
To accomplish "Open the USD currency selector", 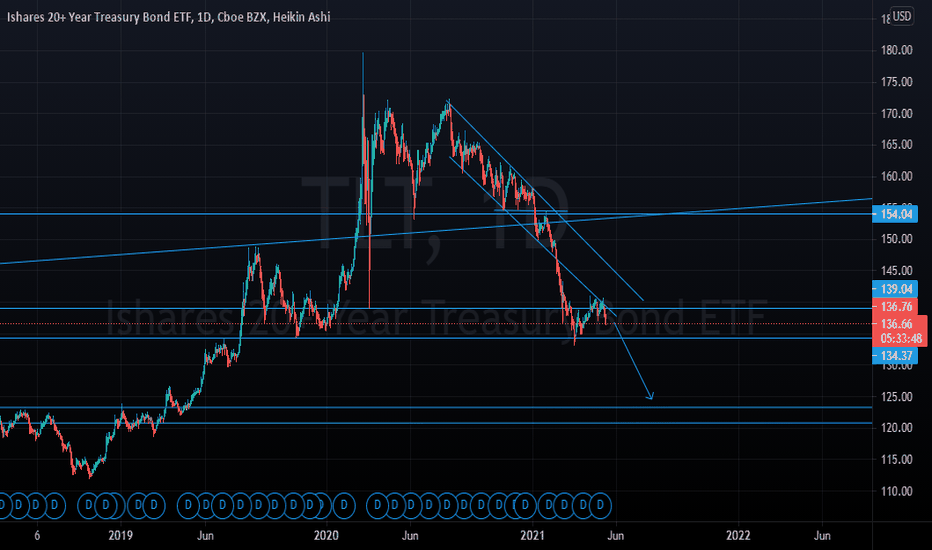I will 902,16.
